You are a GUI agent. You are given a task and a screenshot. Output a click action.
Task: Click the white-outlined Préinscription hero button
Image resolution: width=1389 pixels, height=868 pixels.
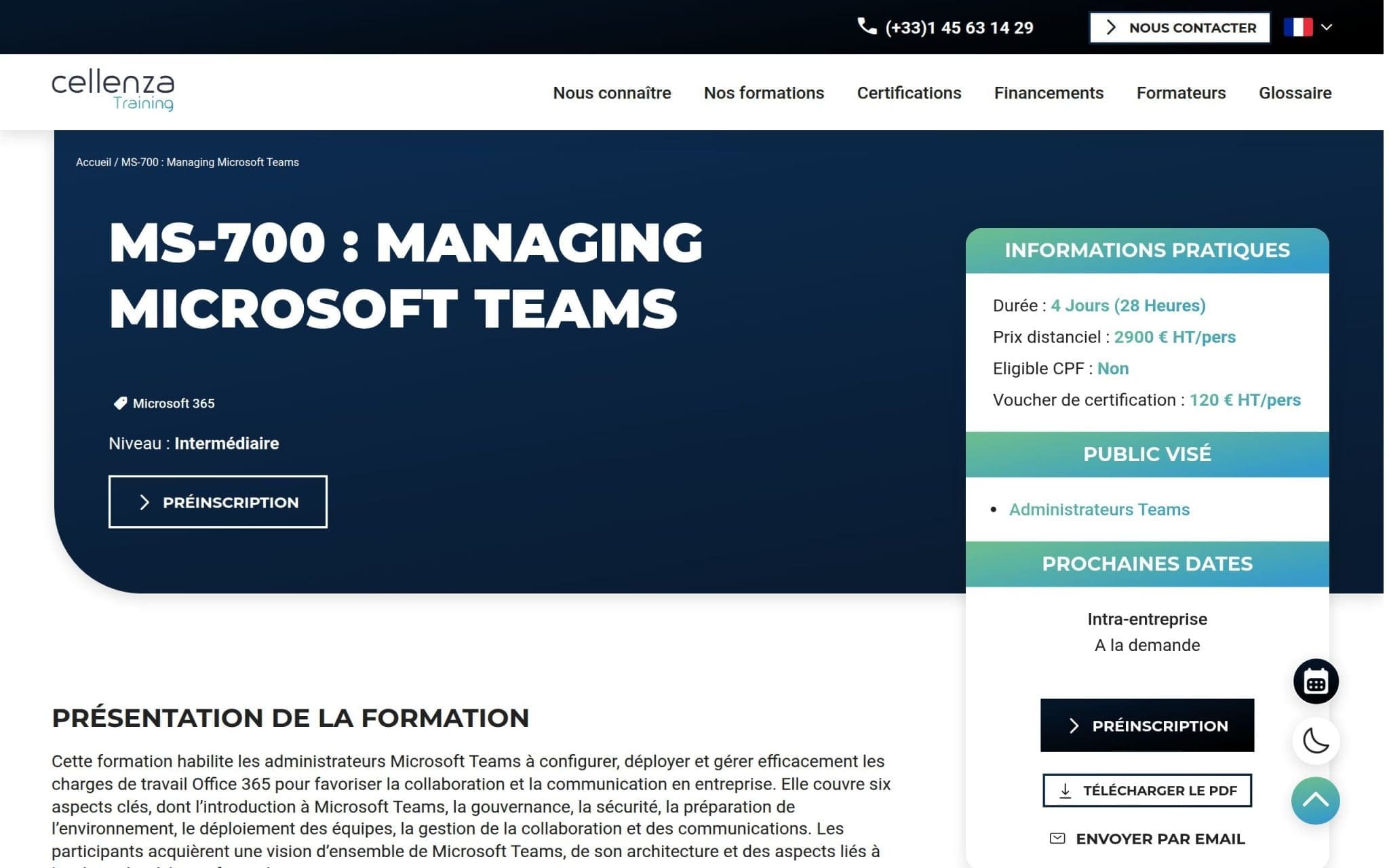click(x=218, y=502)
